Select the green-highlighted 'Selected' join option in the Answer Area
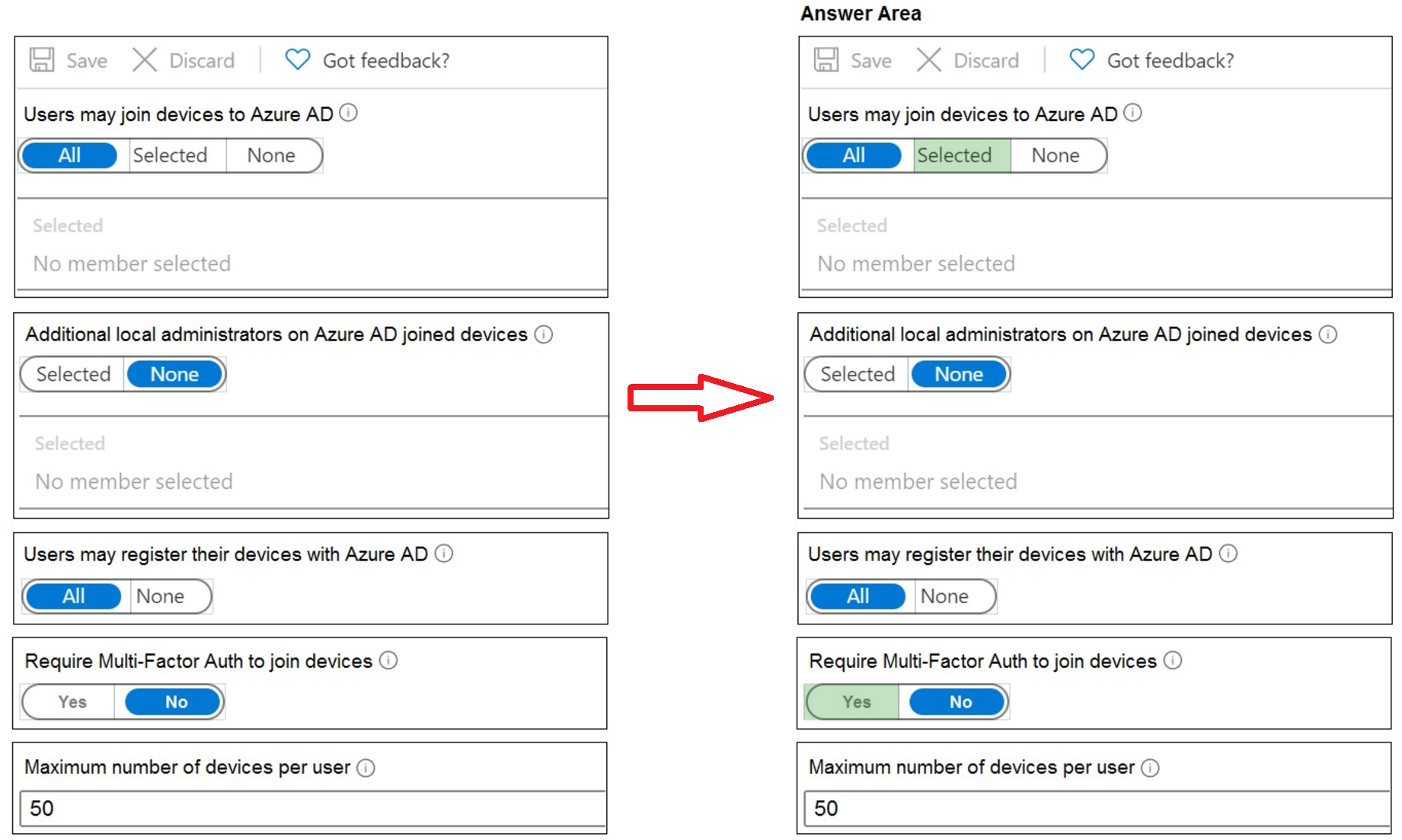Screen dimensions: 1402x840 coord(954,155)
